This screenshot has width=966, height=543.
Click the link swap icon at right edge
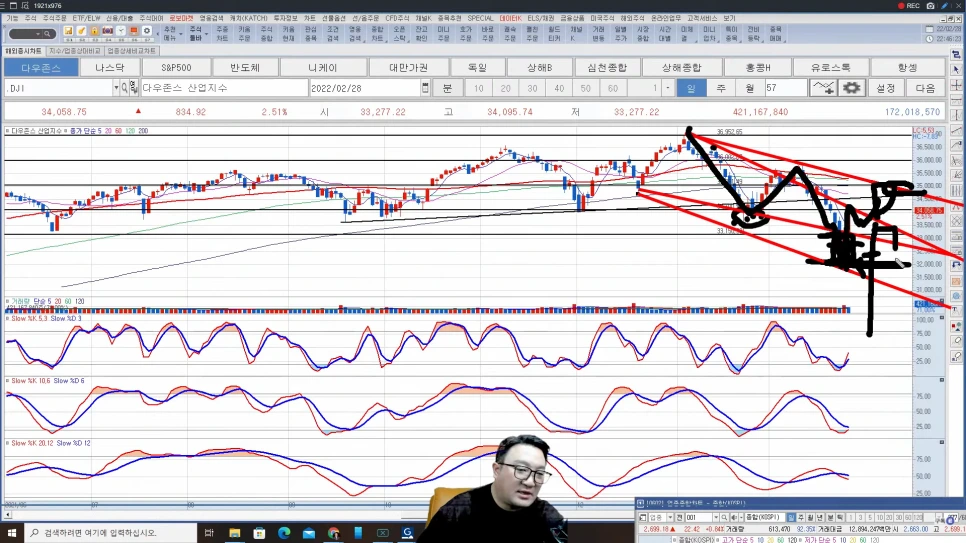tap(956, 55)
